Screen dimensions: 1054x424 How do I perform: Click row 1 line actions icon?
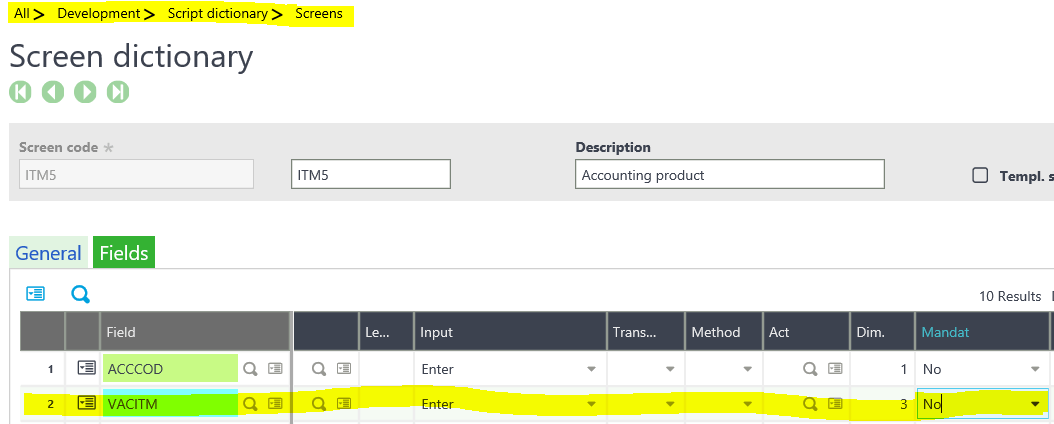pos(87,369)
